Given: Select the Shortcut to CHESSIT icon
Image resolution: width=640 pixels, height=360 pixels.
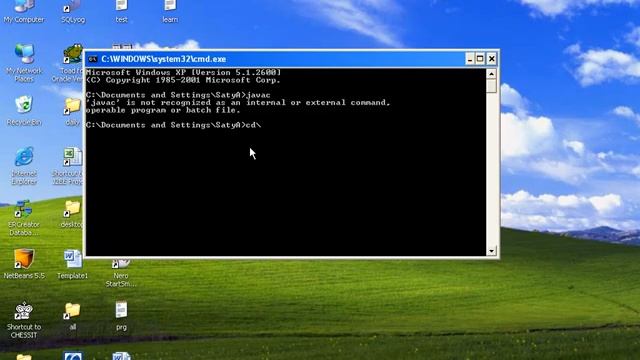Looking at the screenshot, I should click(x=24, y=320).
